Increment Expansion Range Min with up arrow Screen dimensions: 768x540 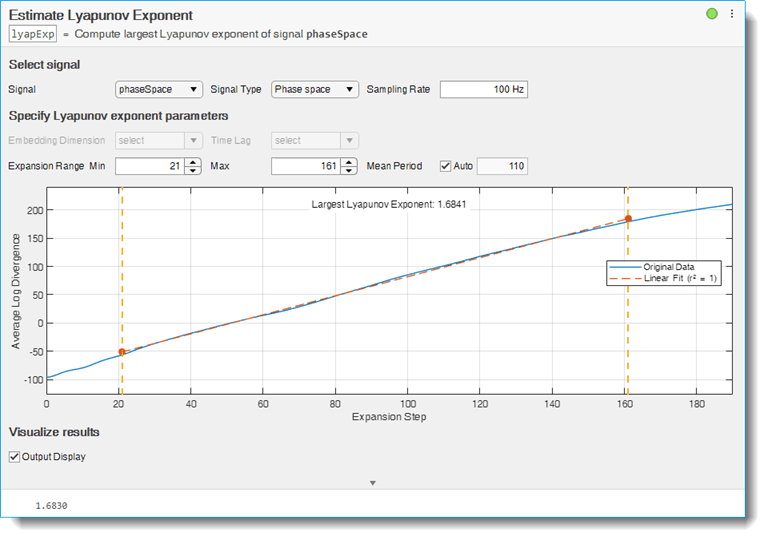point(194,162)
